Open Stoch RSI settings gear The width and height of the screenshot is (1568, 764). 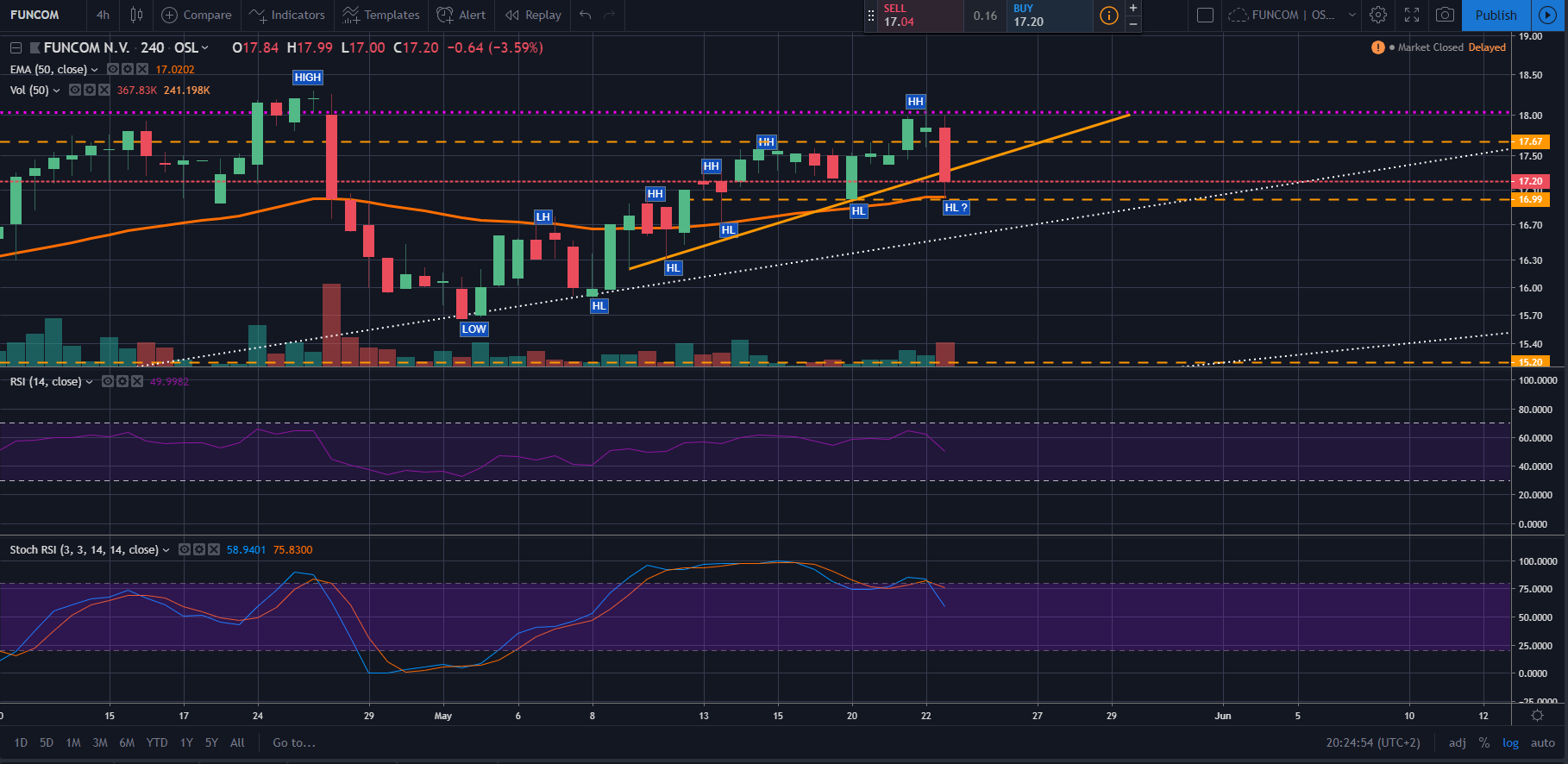pyautogui.click(x=199, y=549)
